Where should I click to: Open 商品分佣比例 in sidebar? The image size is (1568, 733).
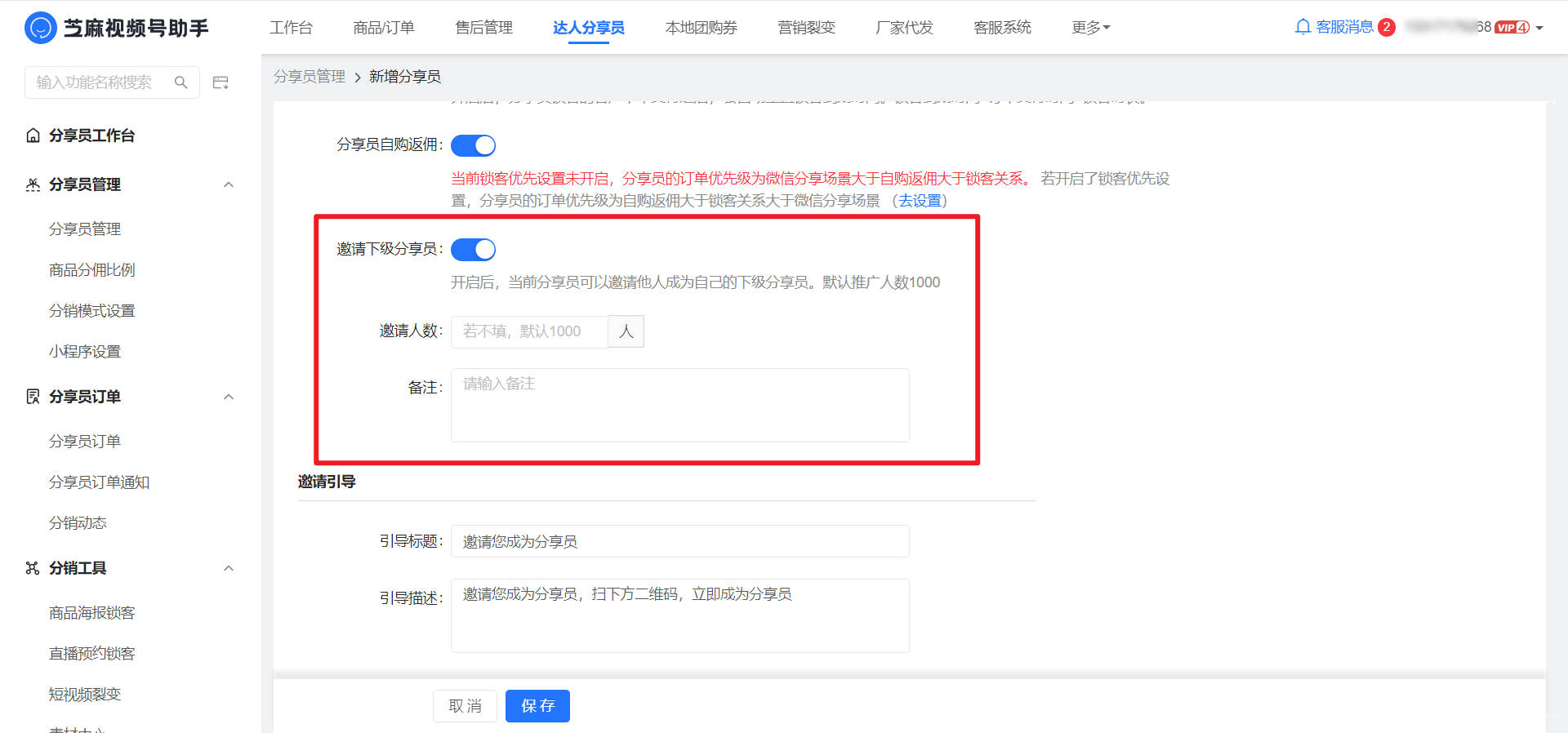[92, 270]
